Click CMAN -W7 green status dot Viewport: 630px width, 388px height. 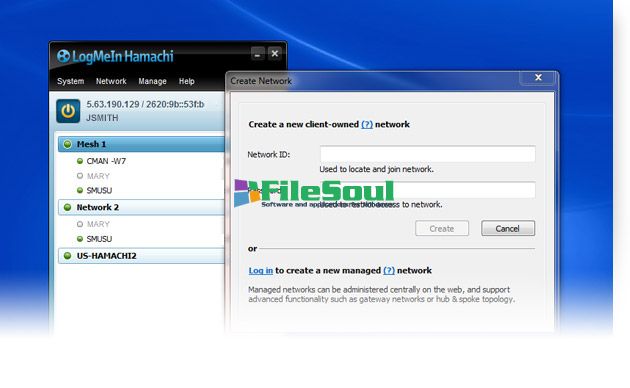pyautogui.click(x=80, y=161)
